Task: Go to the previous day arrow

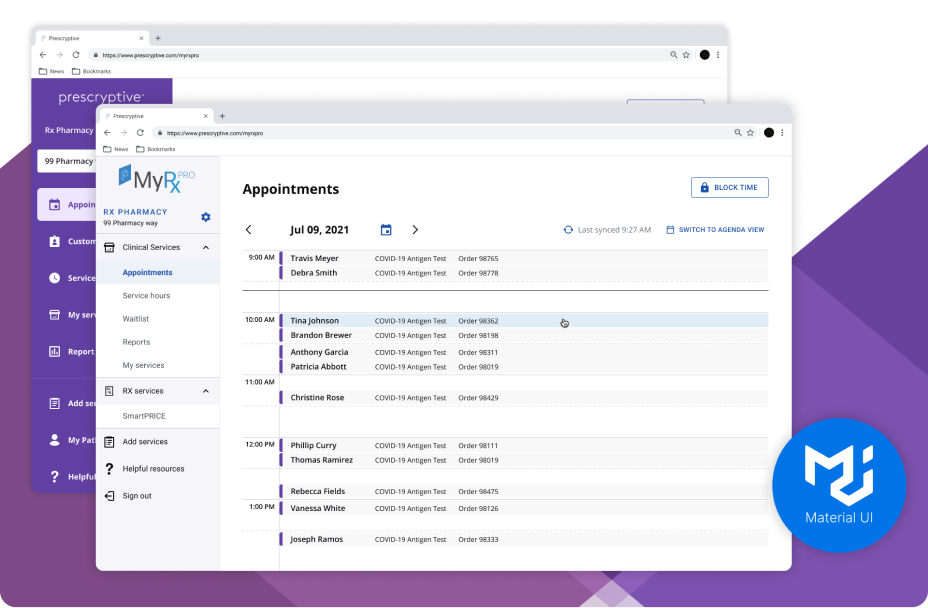Action: 249,230
